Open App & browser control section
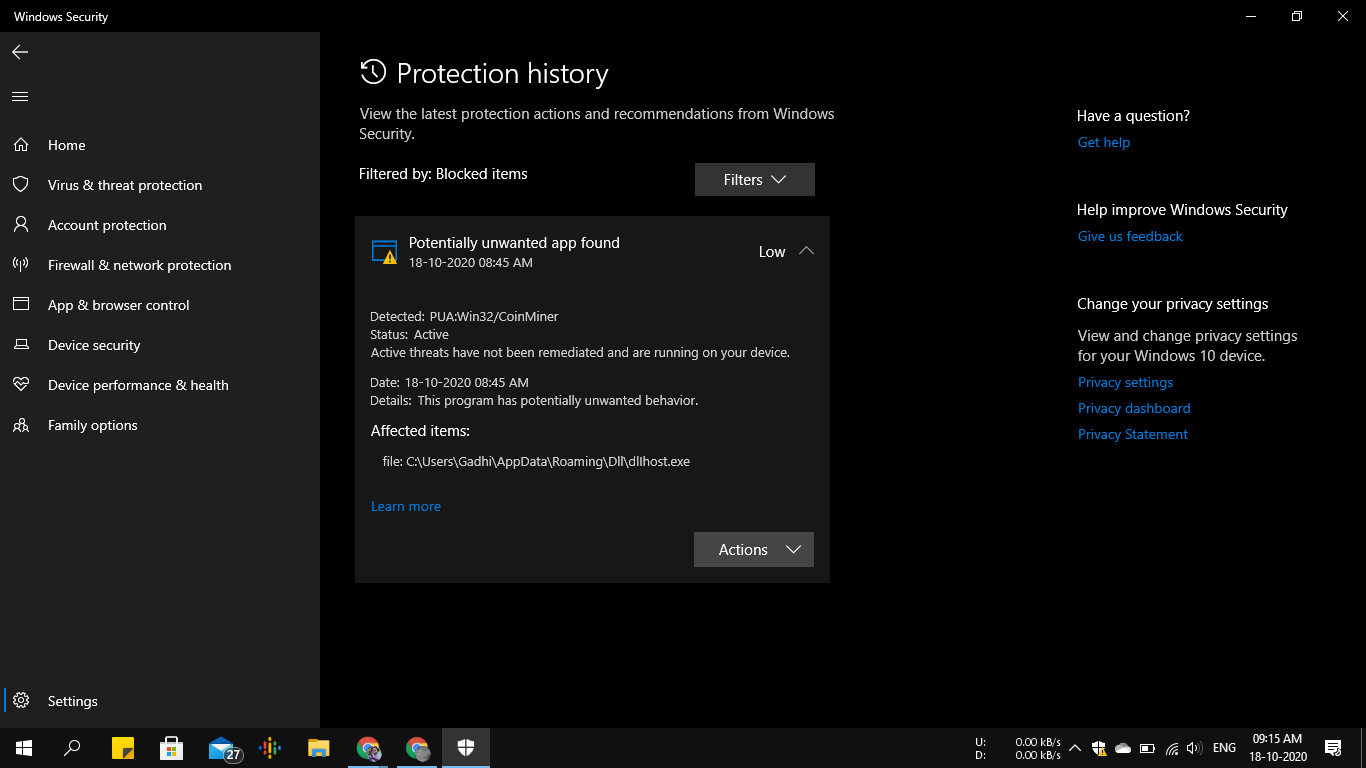 [x=118, y=305]
